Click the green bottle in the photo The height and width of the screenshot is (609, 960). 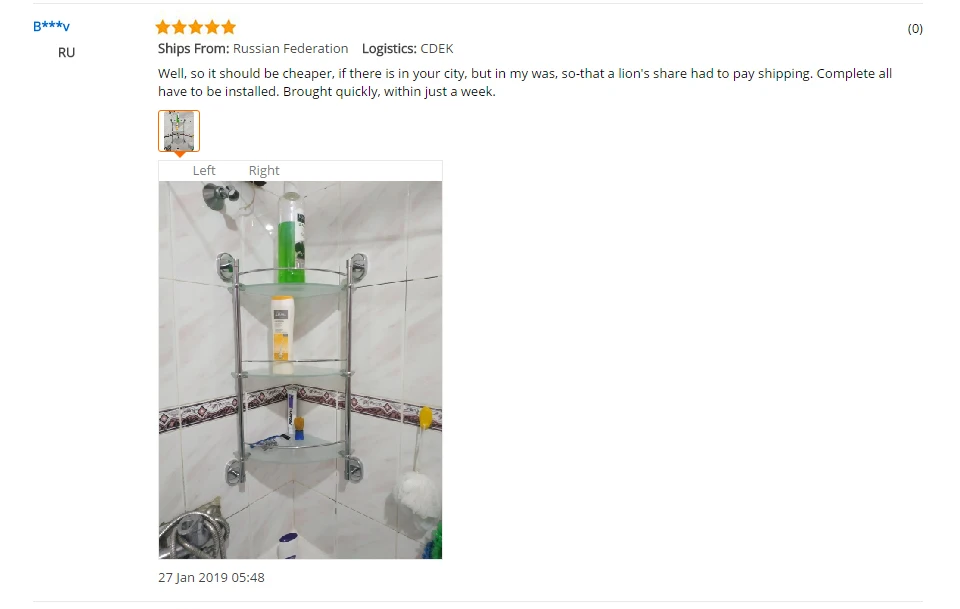point(291,238)
